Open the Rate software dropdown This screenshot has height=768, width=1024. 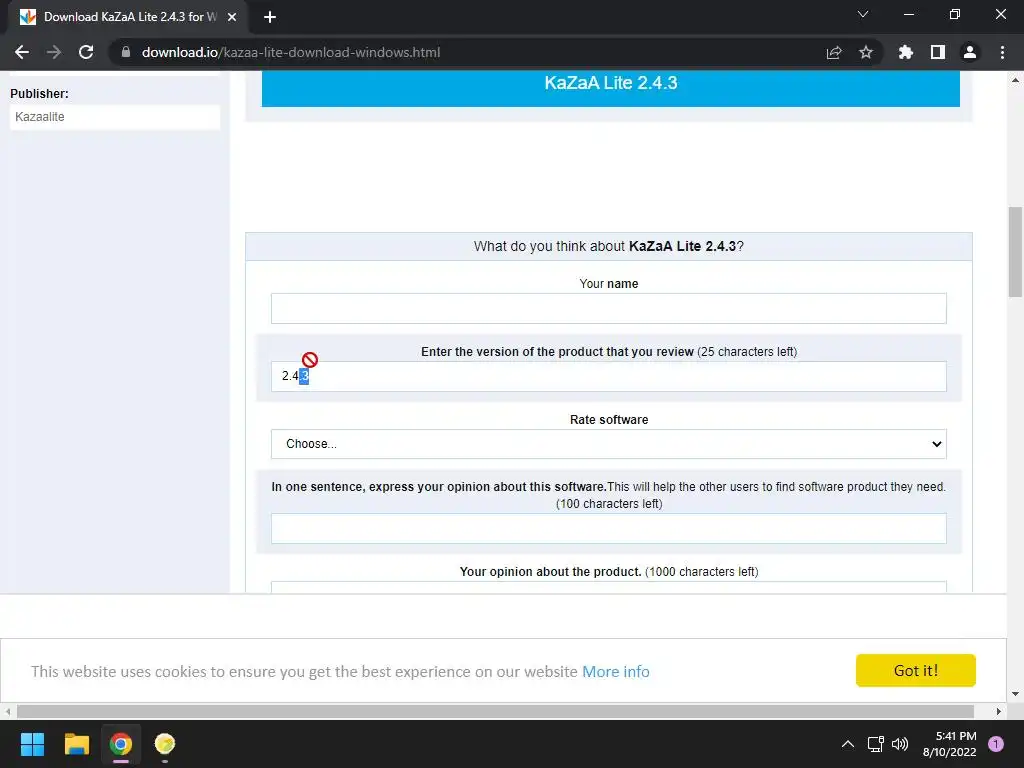[609, 444]
